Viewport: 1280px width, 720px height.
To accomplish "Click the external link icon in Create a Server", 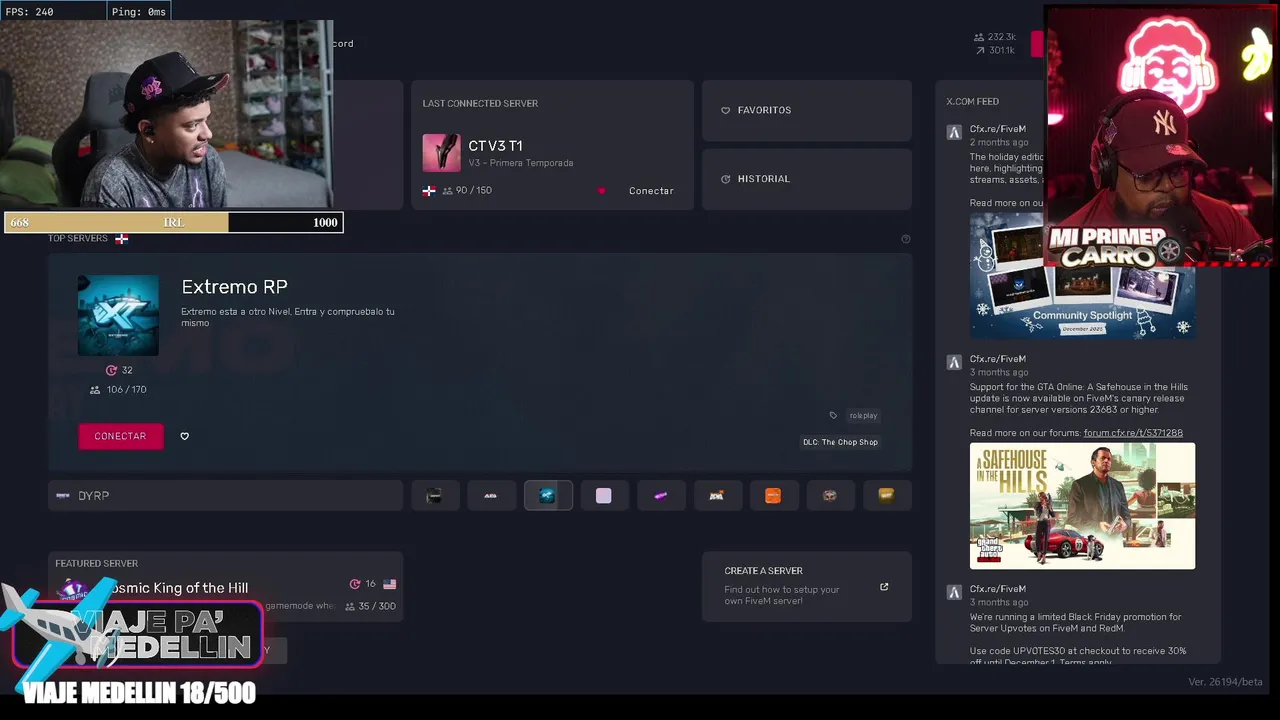I will (x=884, y=587).
